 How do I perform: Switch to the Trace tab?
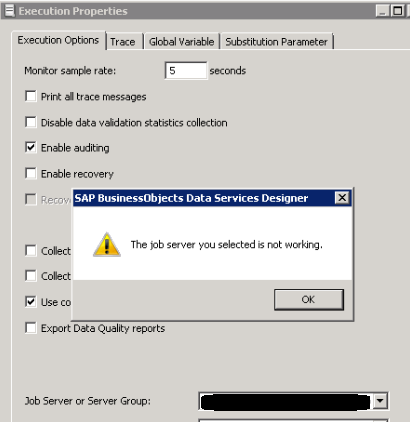pyautogui.click(x=123, y=42)
